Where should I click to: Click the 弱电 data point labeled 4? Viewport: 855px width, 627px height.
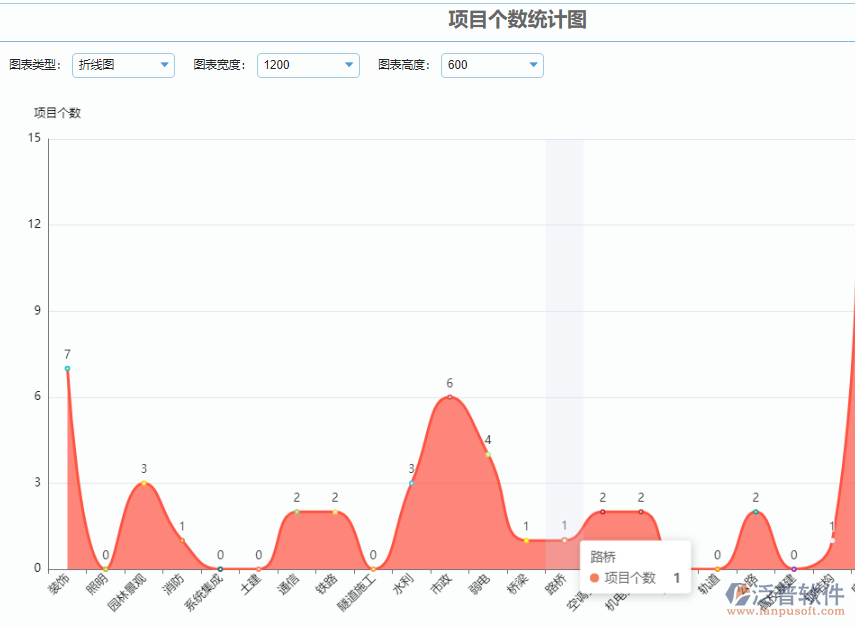point(488,454)
